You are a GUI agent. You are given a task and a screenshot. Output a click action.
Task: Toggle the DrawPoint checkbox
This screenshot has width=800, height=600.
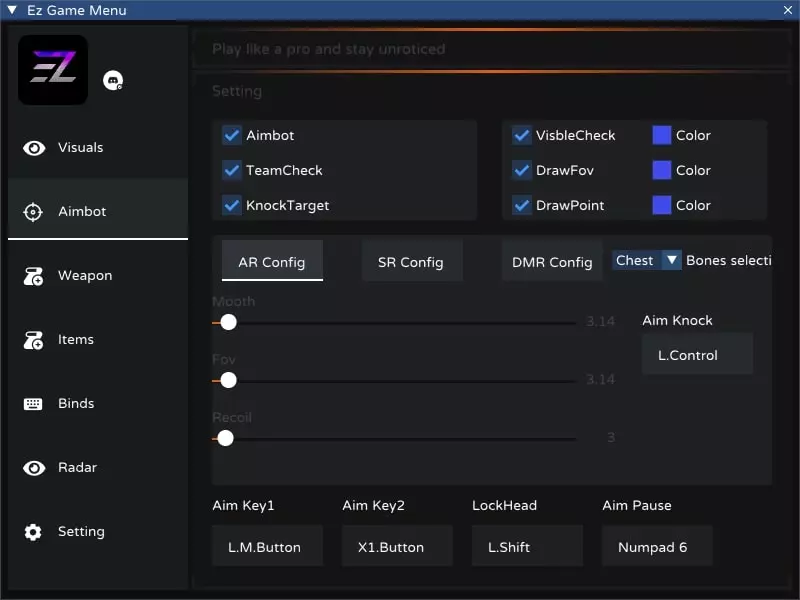521,206
